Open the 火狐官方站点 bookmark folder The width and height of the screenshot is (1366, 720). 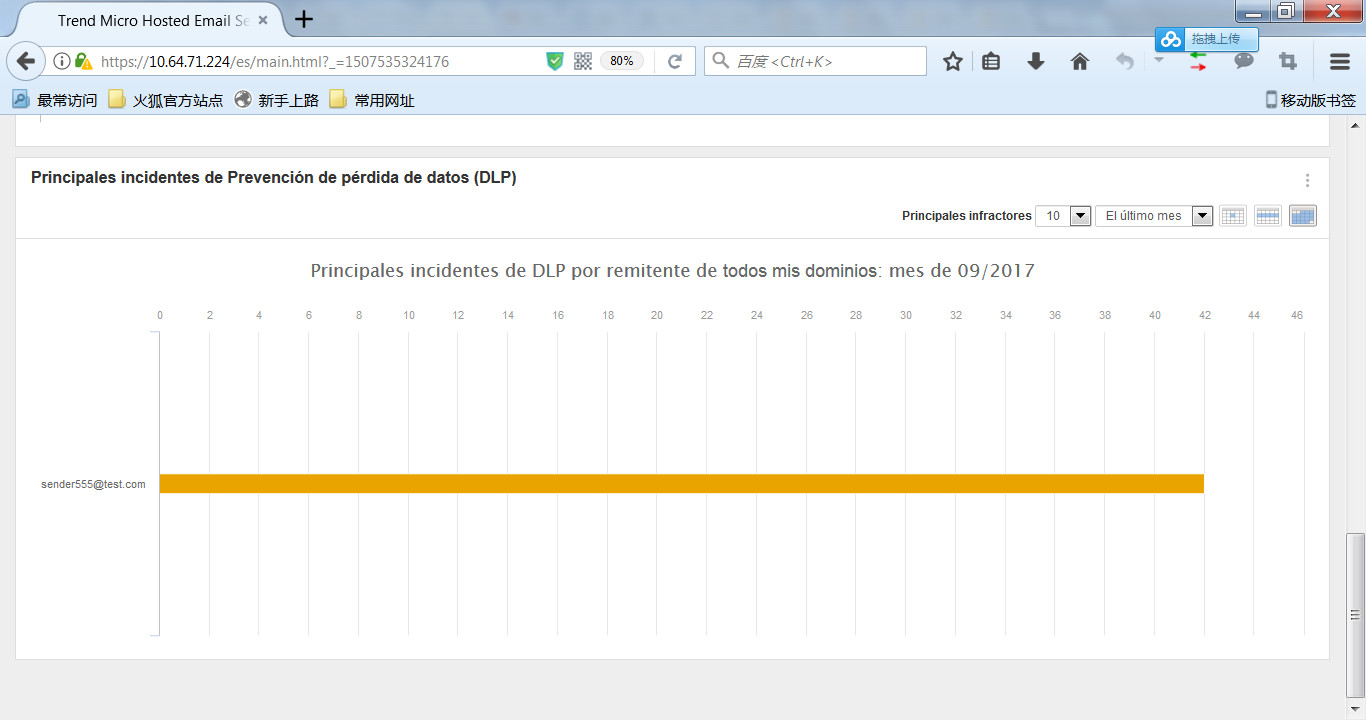[x=166, y=100]
